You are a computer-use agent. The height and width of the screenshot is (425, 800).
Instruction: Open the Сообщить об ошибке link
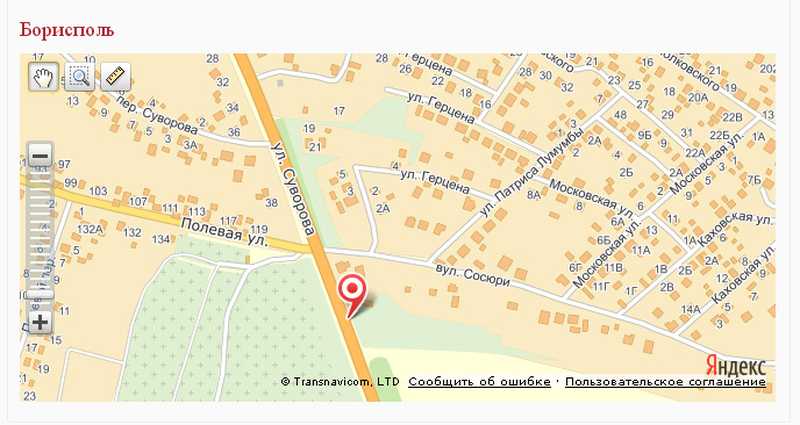(x=479, y=382)
